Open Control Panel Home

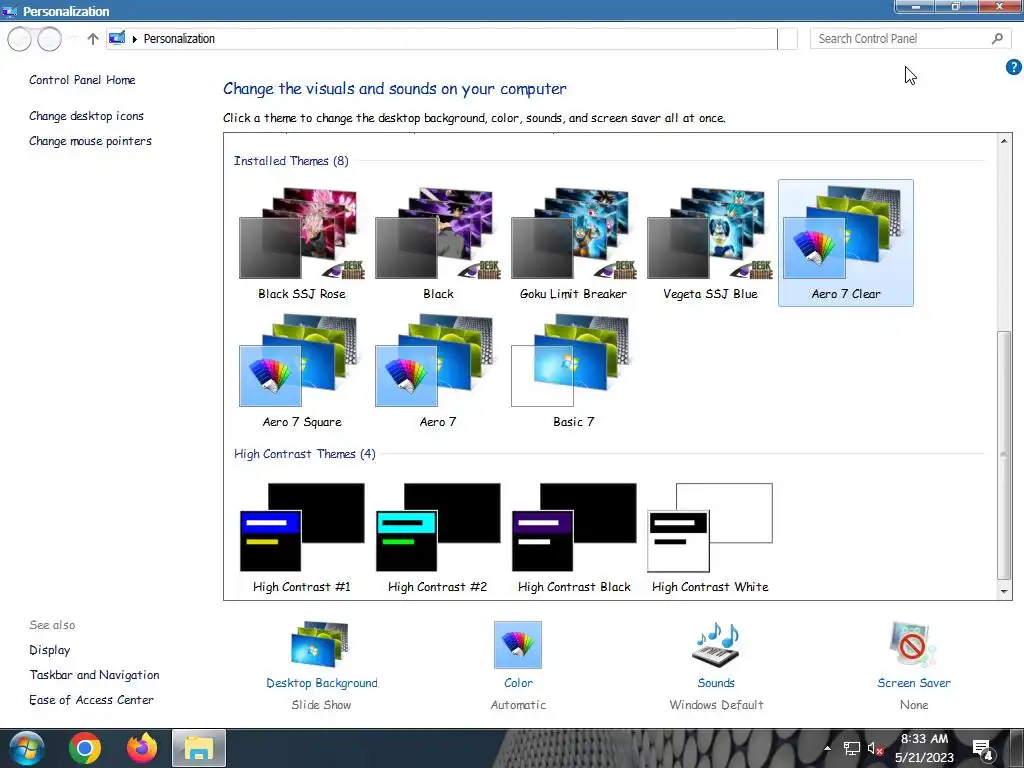pyautogui.click(x=82, y=80)
